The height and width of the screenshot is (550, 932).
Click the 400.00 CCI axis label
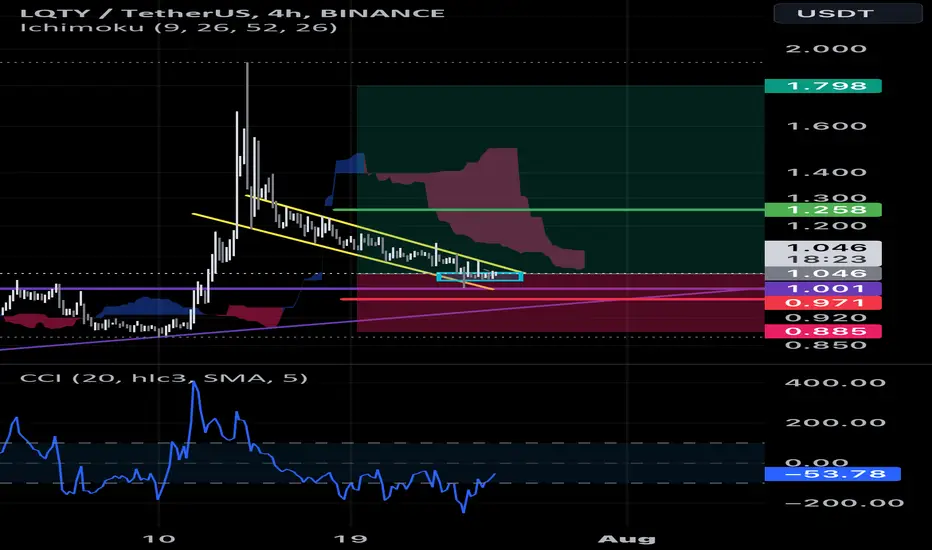pyautogui.click(x=835, y=382)
